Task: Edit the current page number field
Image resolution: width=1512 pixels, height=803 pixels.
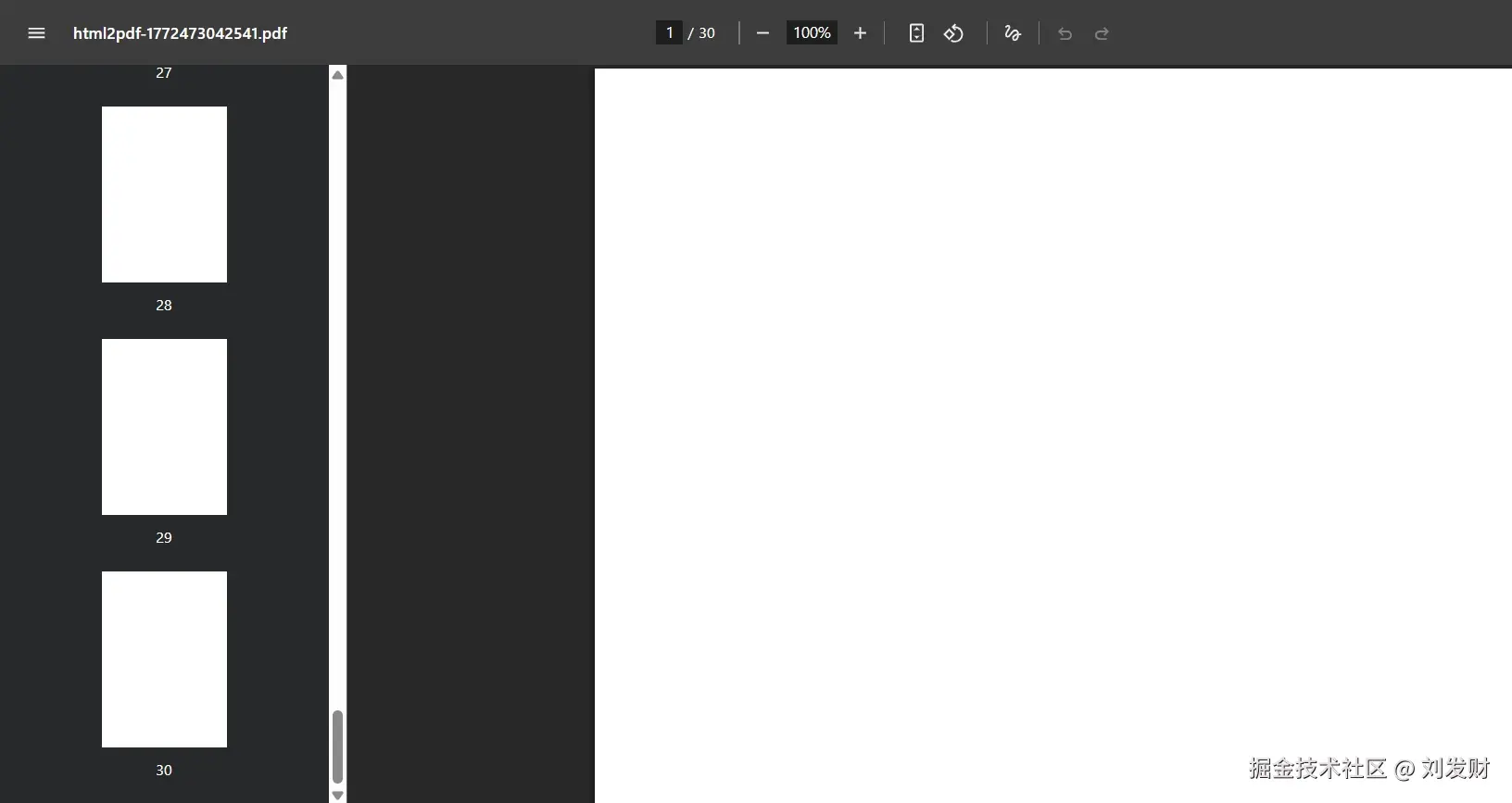Action: point(669,32)
